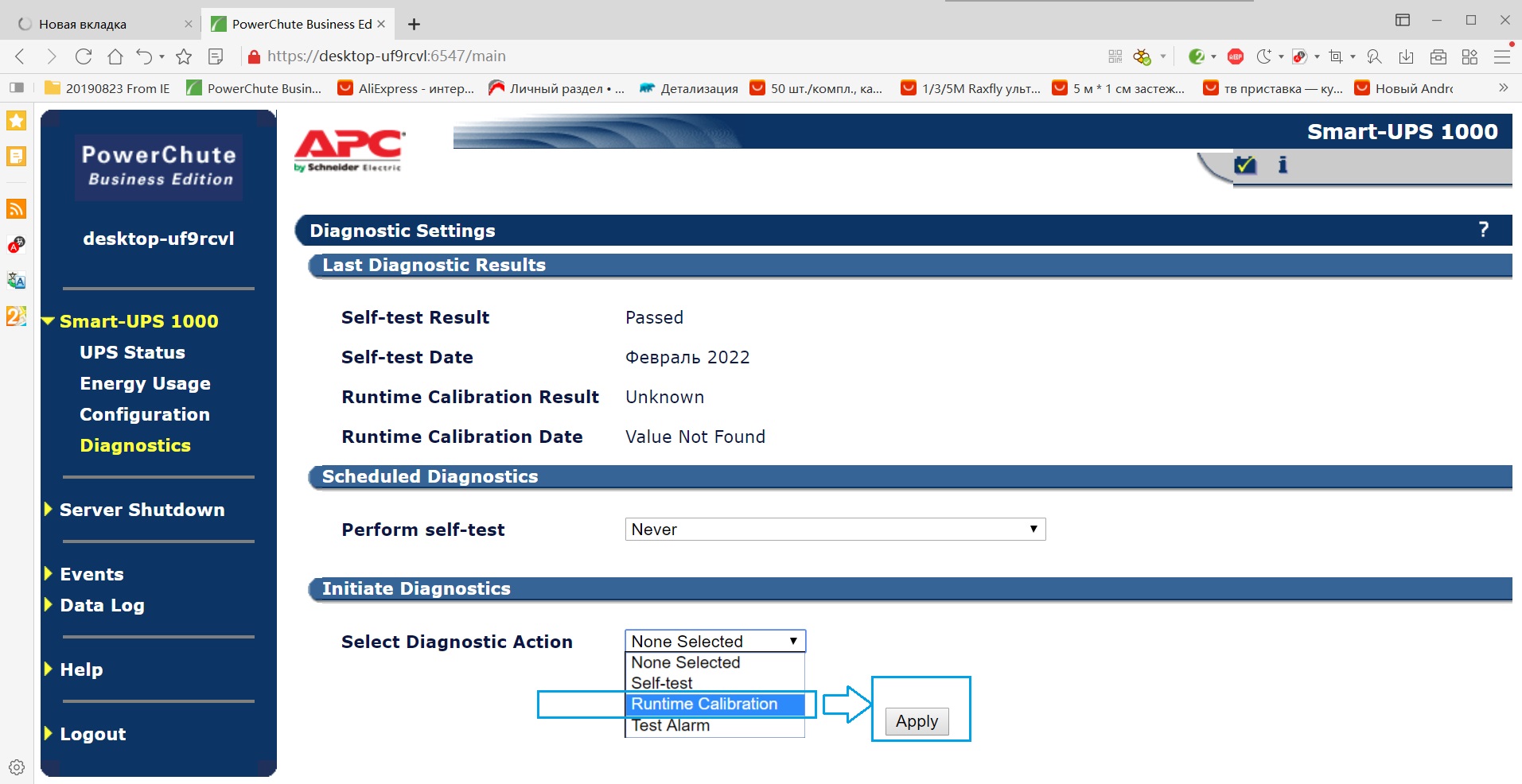Choose Self-test from the action list

tap(715, 683)
